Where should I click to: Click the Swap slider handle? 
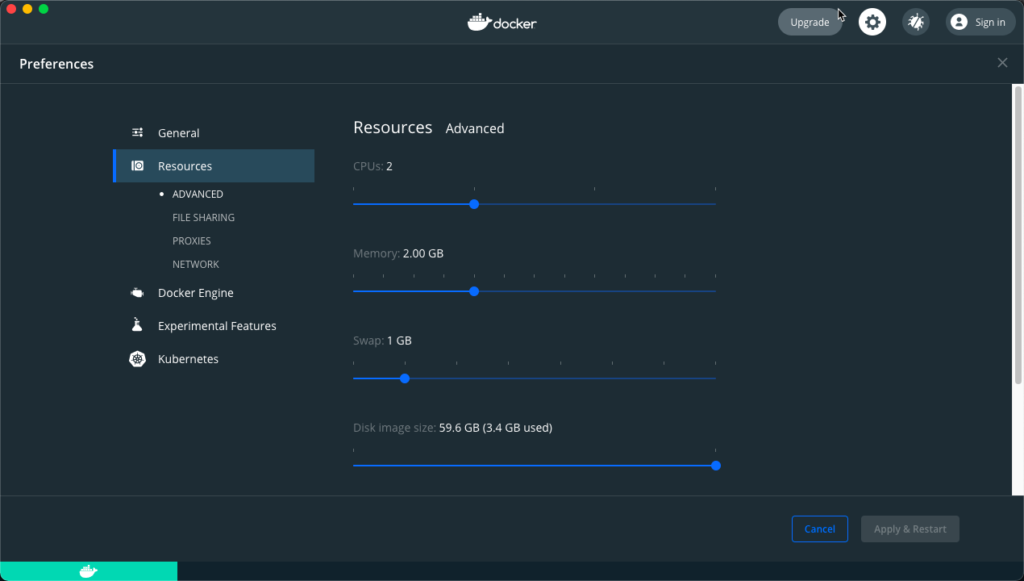click(405, 379)
